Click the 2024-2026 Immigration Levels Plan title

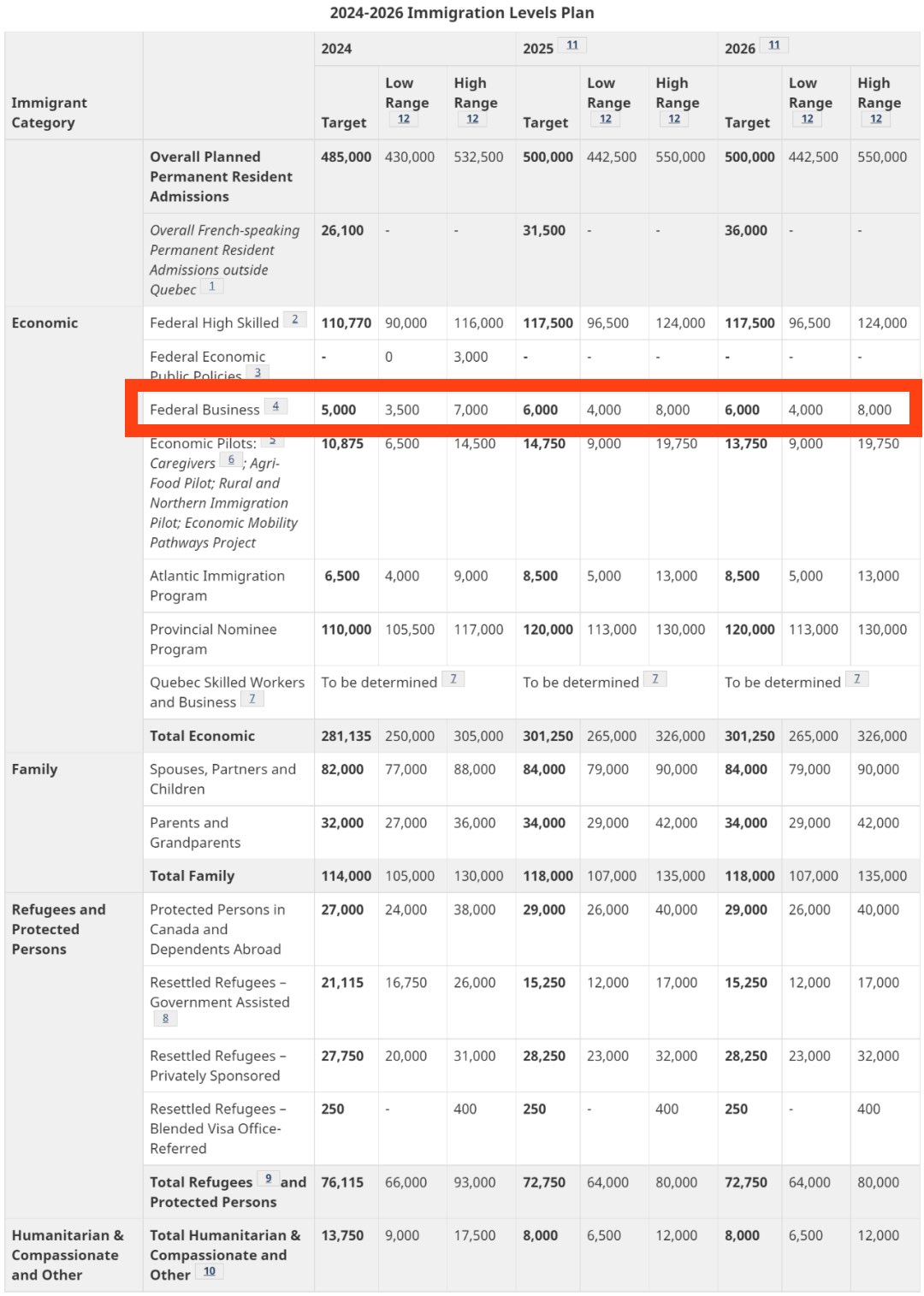tap(462, 13)
